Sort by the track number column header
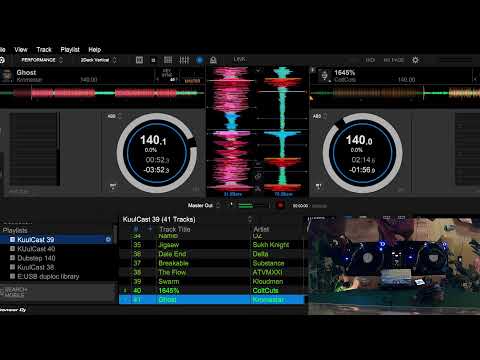Viewport: 480px width, 360px height. [136, 229]
